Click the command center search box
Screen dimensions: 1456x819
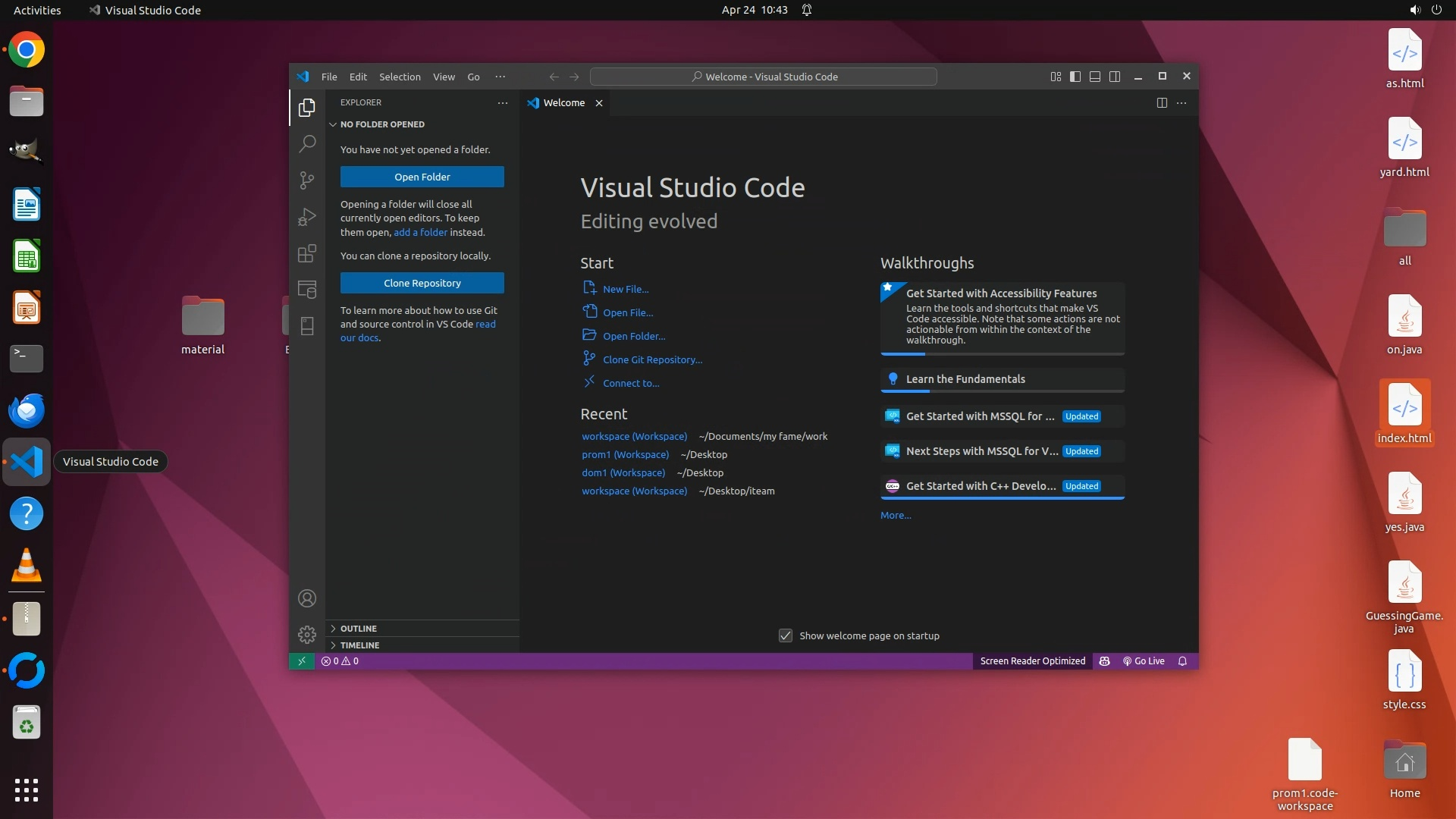click(x=763, y=77)
